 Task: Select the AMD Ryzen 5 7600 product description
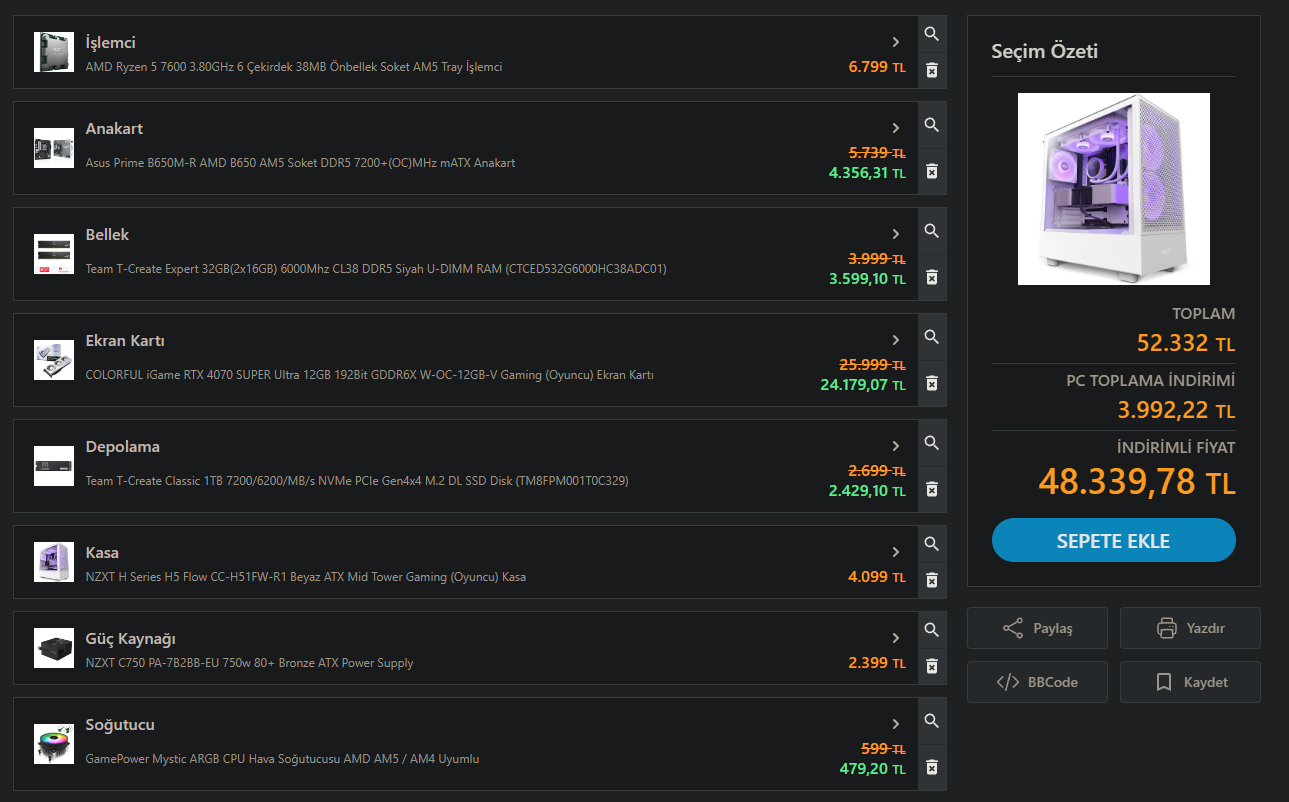294,67
